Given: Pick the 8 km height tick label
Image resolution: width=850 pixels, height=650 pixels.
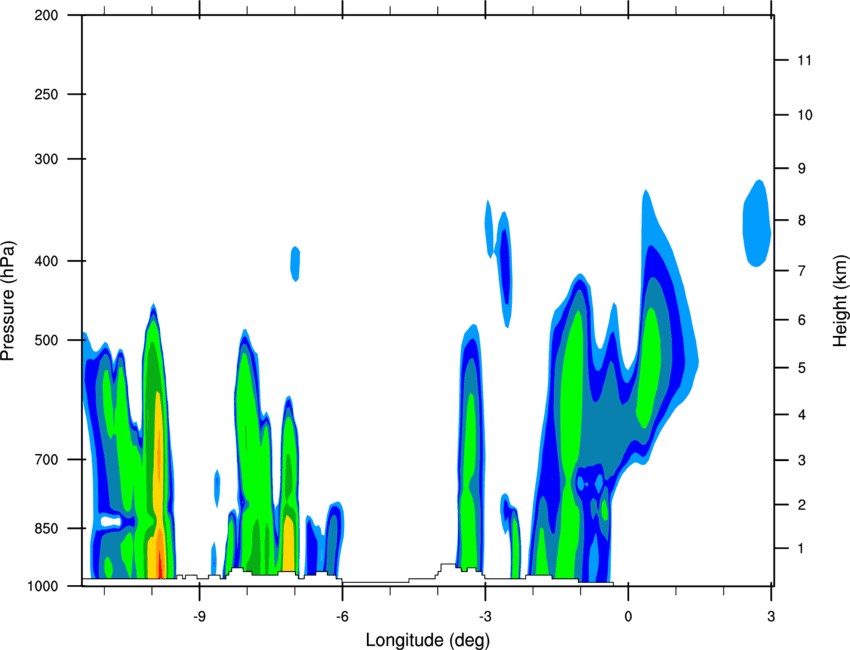Looking at the screenshot, I should pos(802,221).
